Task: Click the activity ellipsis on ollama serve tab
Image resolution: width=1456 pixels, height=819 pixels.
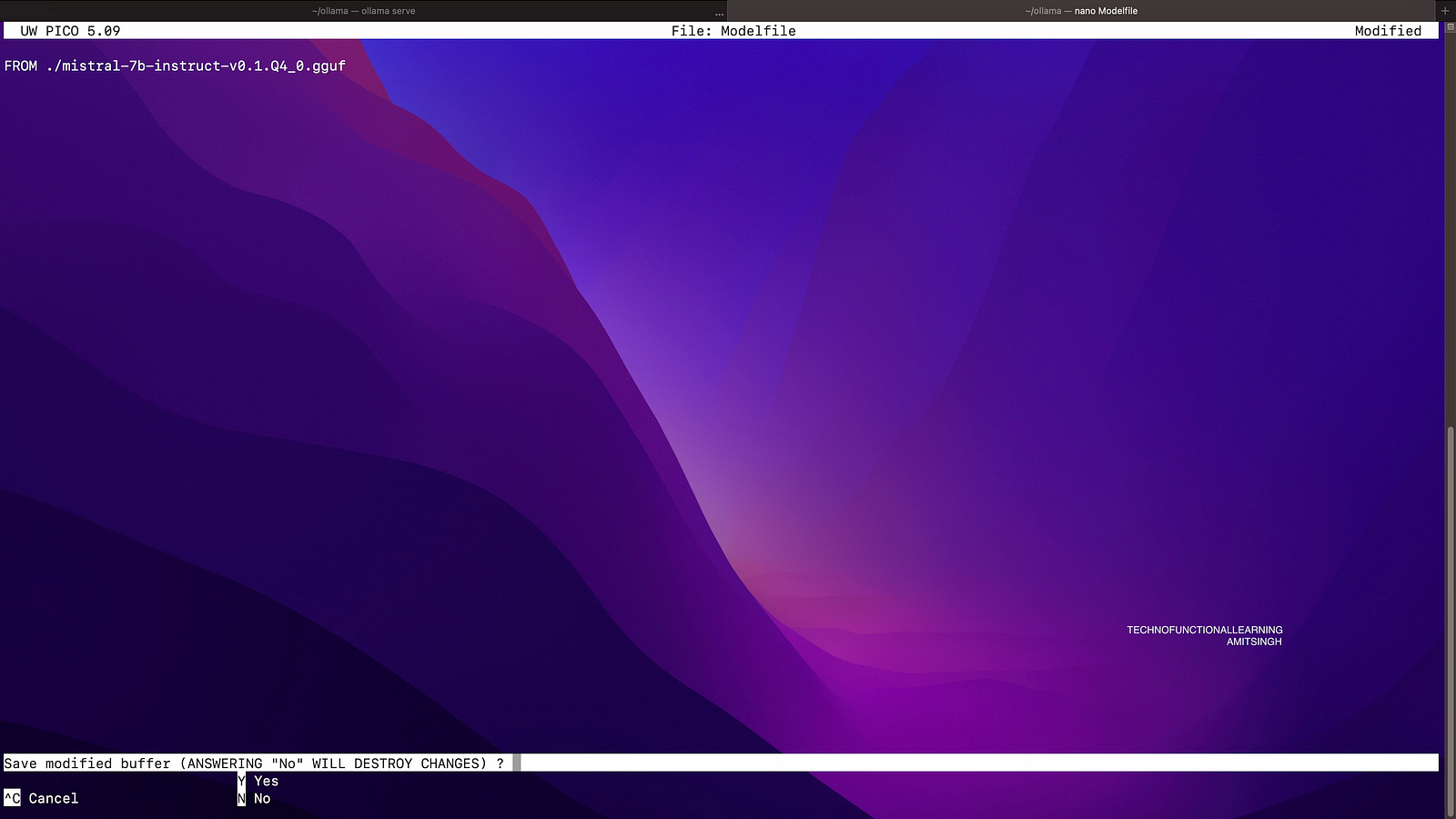Action: [719, 13]
